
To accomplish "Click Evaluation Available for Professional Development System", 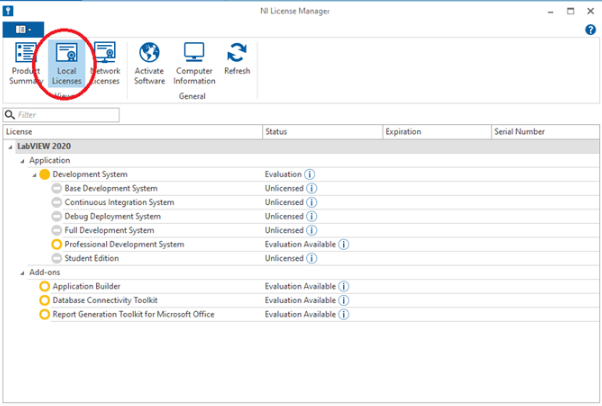I will tap(300, 244).
